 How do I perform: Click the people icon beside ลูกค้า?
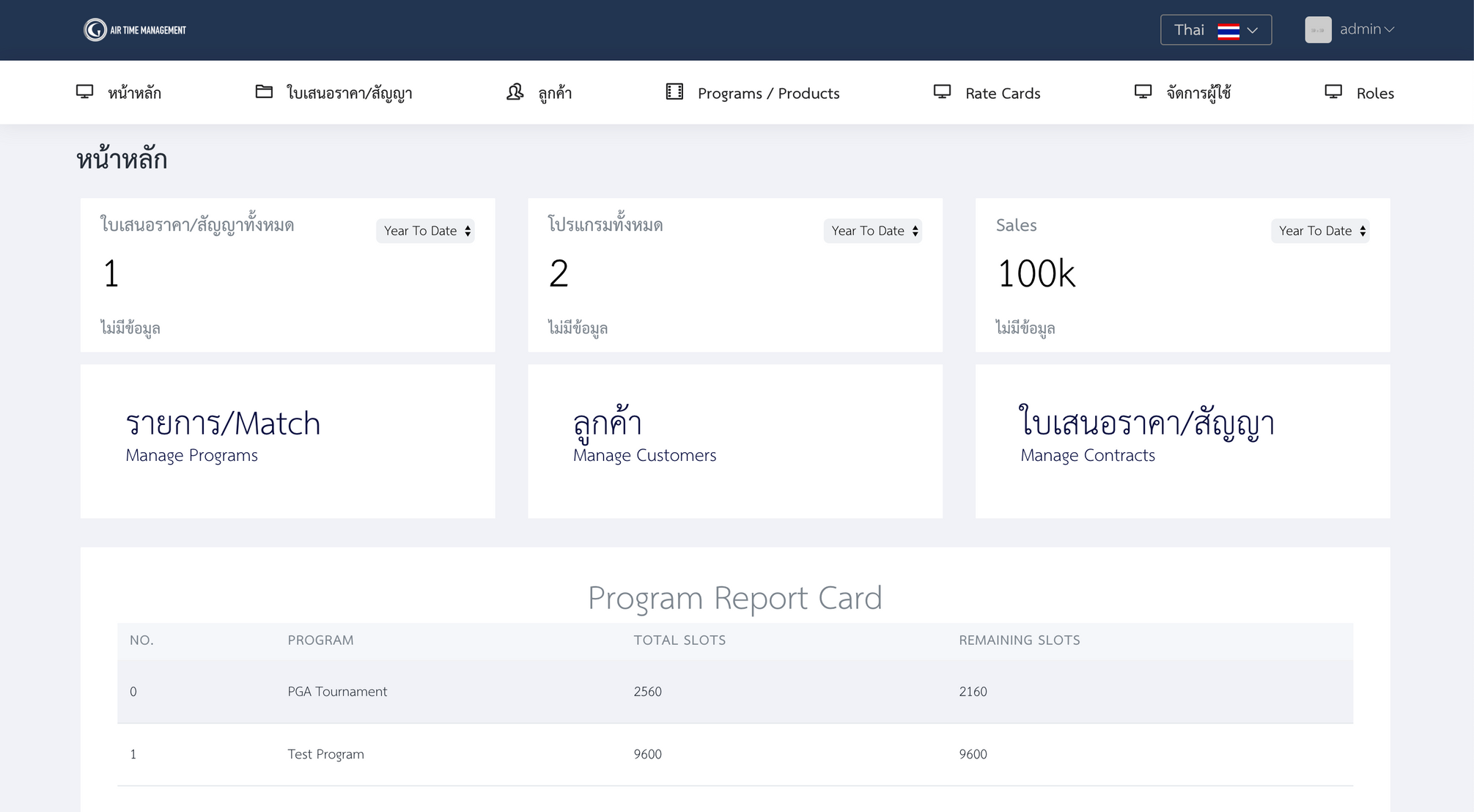coord(515,92)
